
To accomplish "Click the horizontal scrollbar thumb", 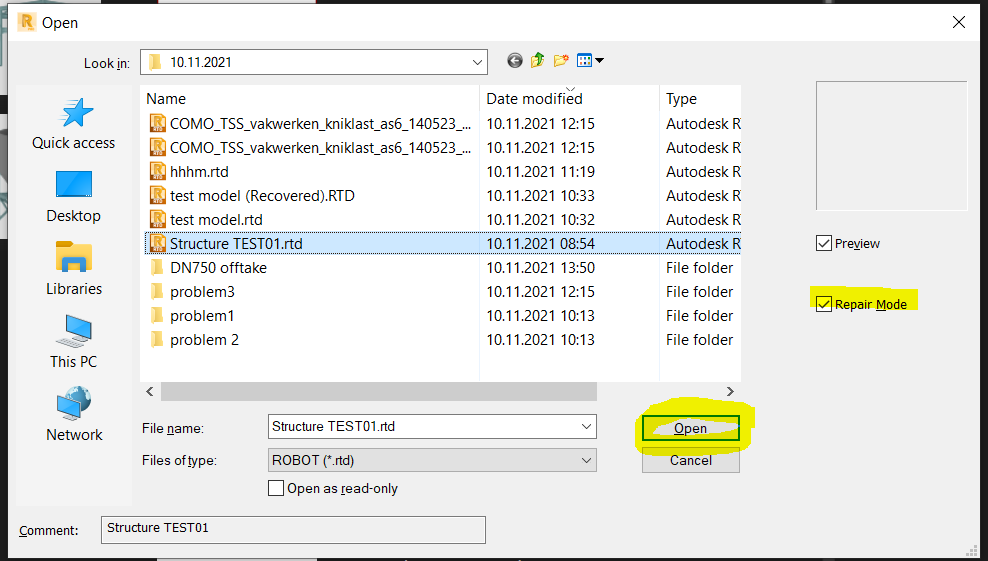I will tap(379, 391).
